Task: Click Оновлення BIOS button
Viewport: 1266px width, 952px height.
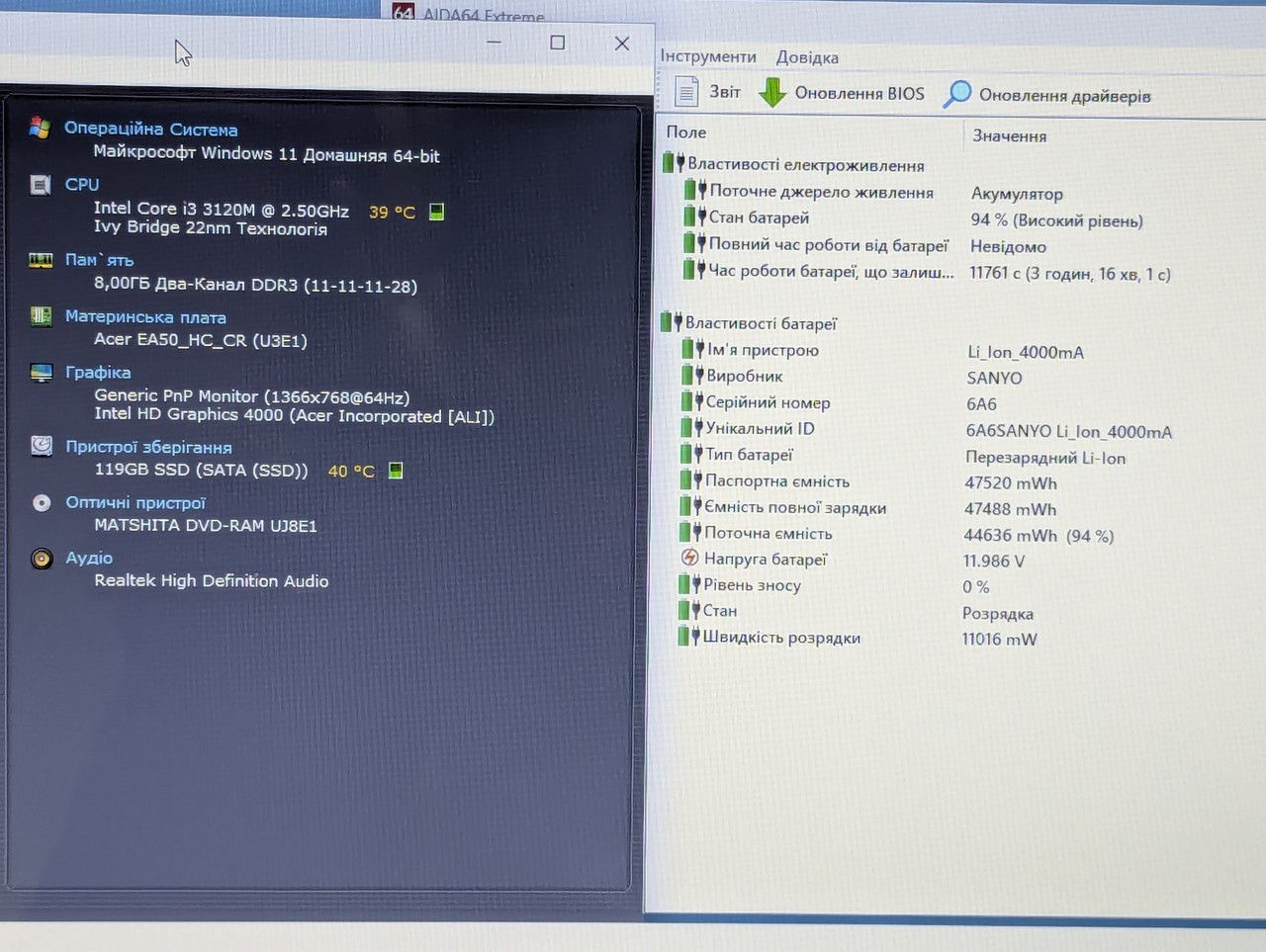Action: [841, 93]
